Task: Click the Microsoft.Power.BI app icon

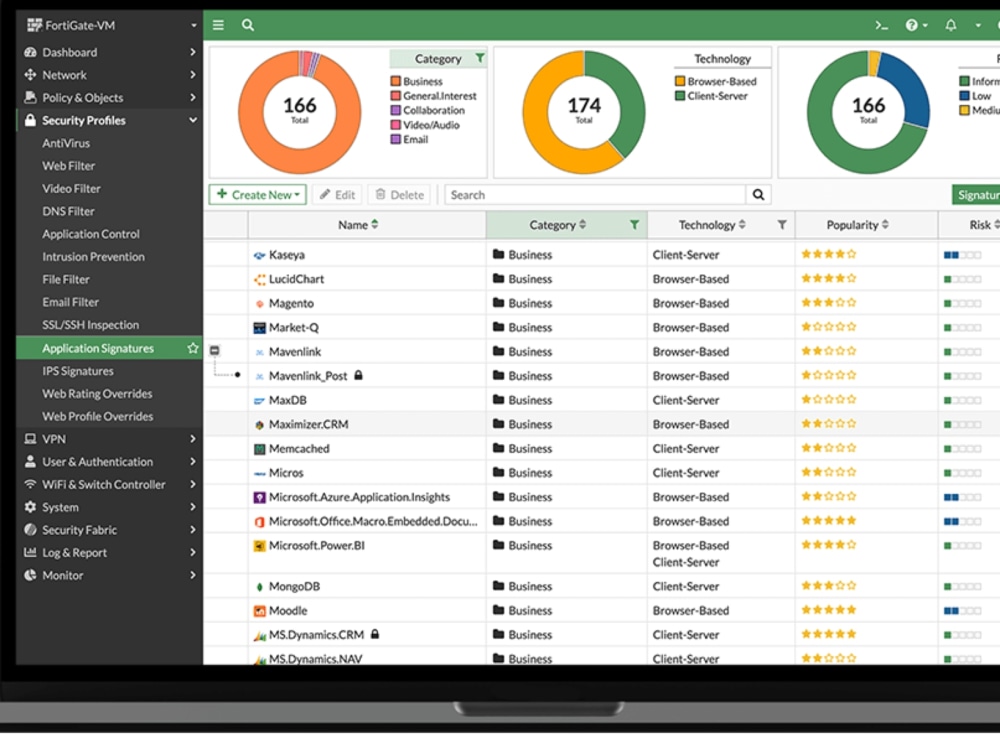Action: coord(259,546)
